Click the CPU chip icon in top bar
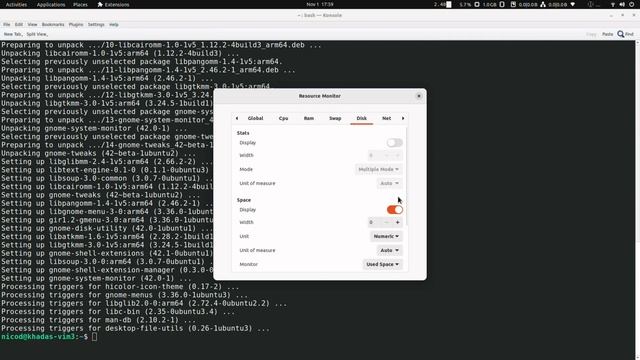The image size is (640, 360). click(x=477, y=4)
